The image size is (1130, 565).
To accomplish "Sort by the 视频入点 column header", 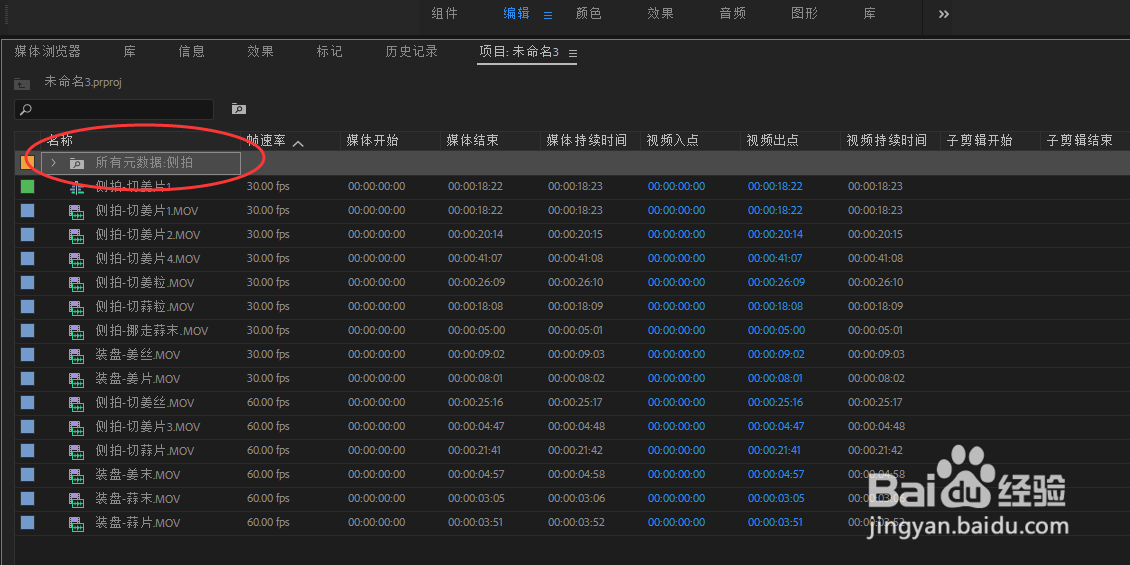I will 672,141.
